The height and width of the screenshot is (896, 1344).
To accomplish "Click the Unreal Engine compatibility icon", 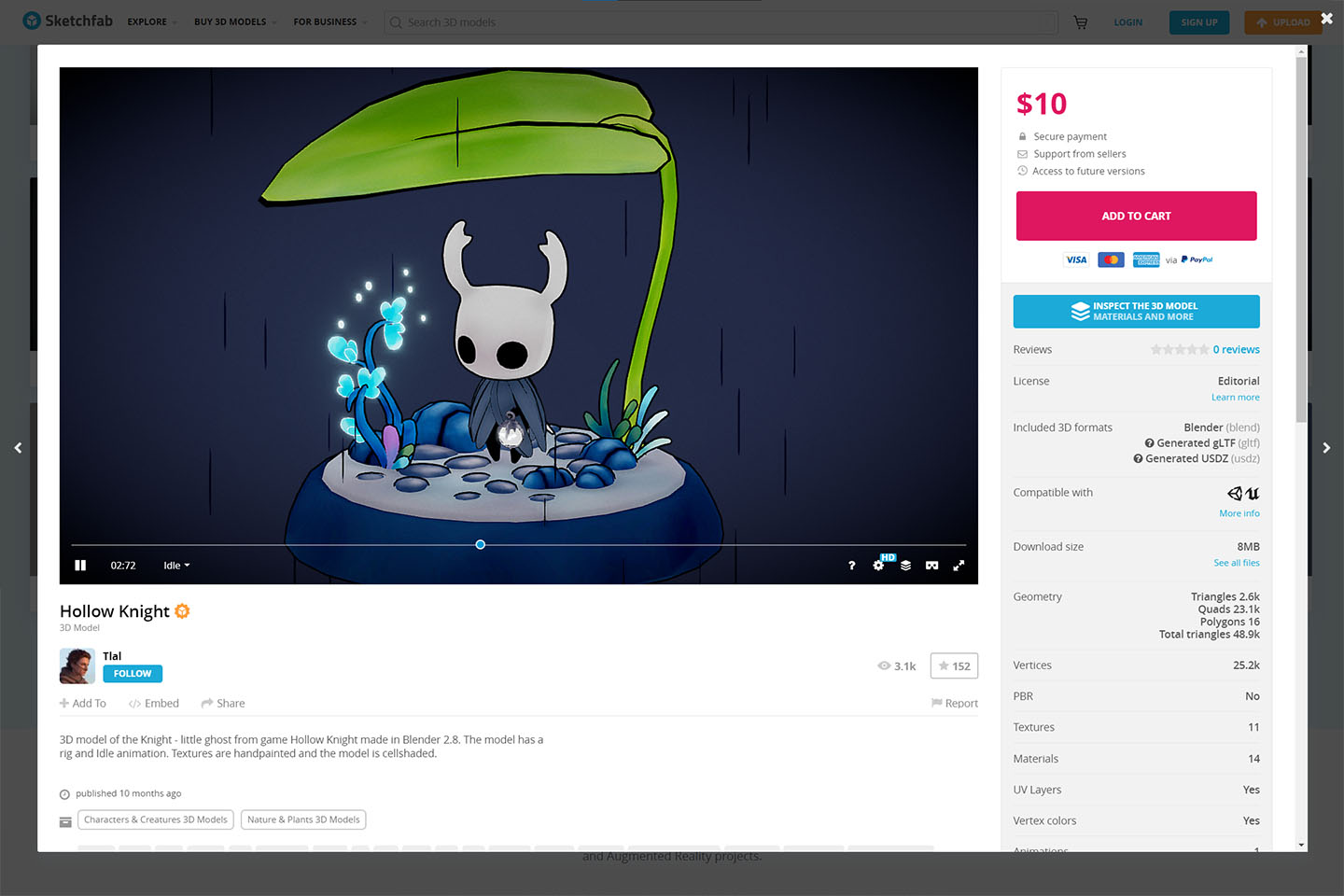I will point(1253,493).
